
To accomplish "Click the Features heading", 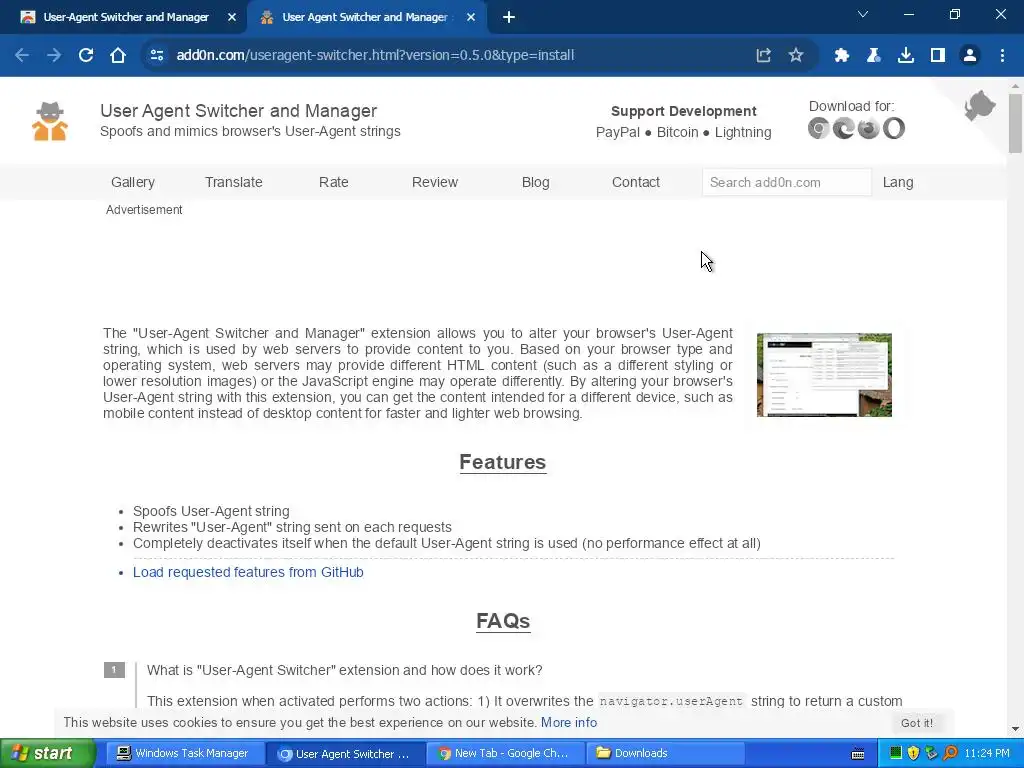I will [503, 462].
